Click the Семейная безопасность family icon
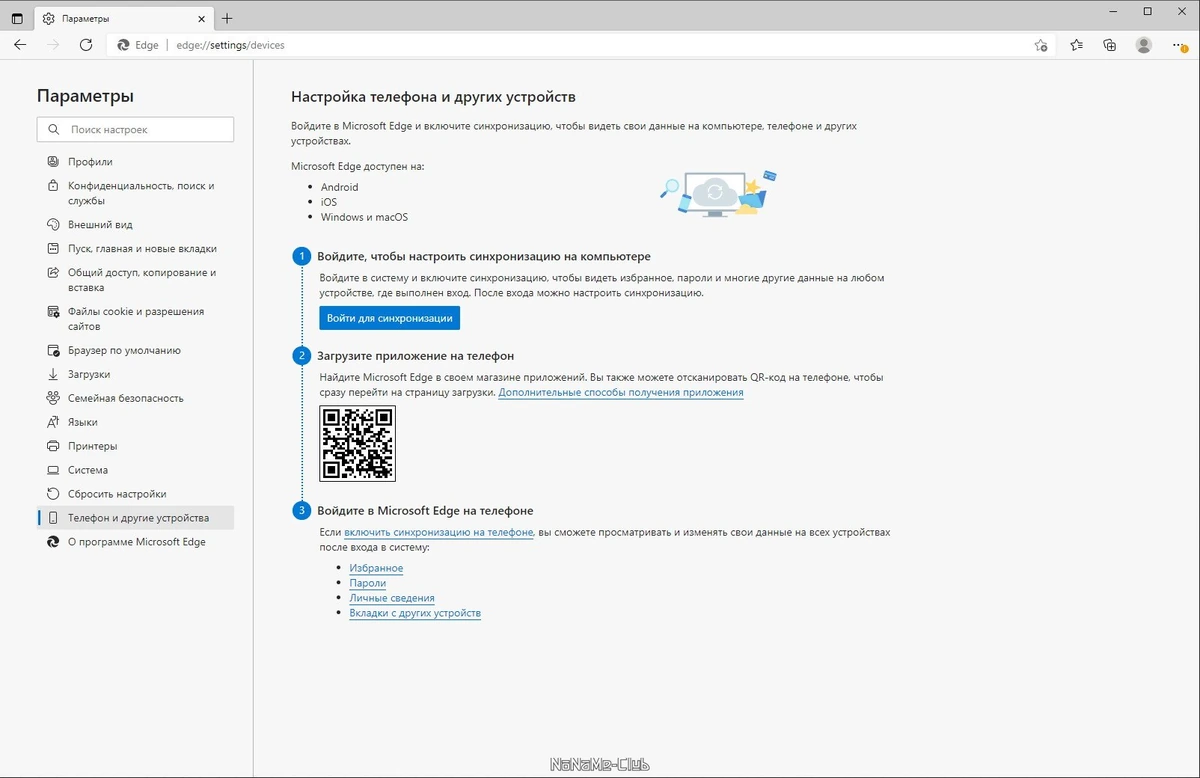The width and height of the screenshot is (1200, 778). tap(53, 398)
